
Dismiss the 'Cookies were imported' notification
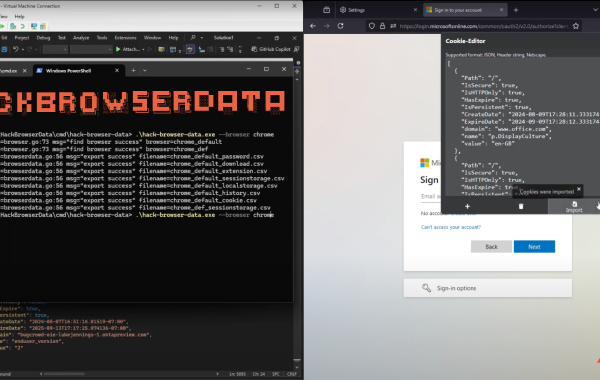579,189
